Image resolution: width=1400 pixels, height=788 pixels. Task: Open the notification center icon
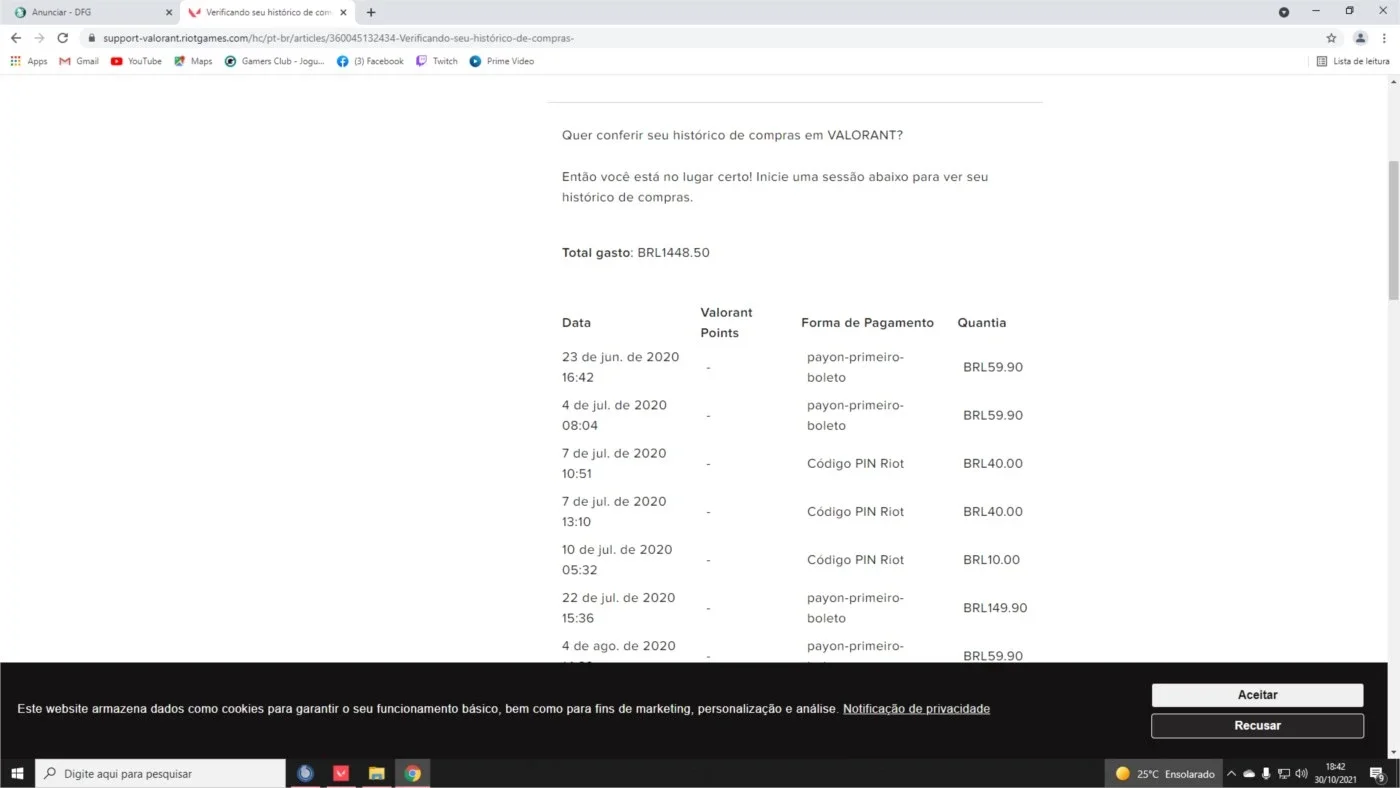[1377, 774]
